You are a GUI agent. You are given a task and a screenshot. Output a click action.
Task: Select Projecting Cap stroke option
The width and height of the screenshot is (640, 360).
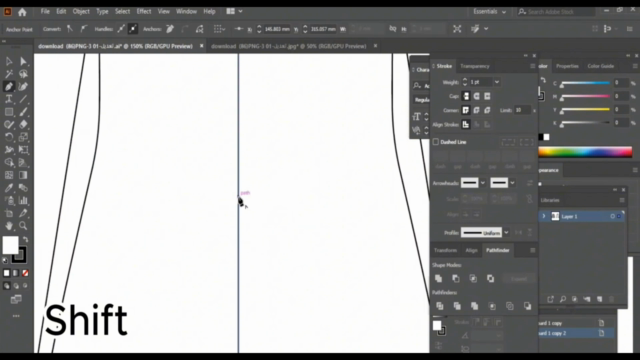[487, 96]
